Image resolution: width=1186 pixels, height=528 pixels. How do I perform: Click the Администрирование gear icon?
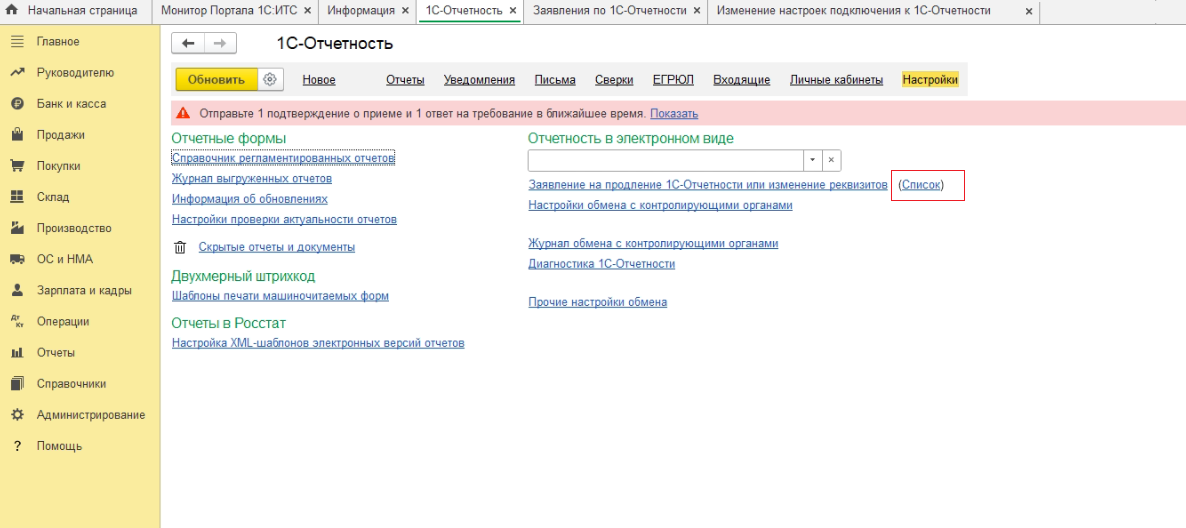click(x=17, y=415)
